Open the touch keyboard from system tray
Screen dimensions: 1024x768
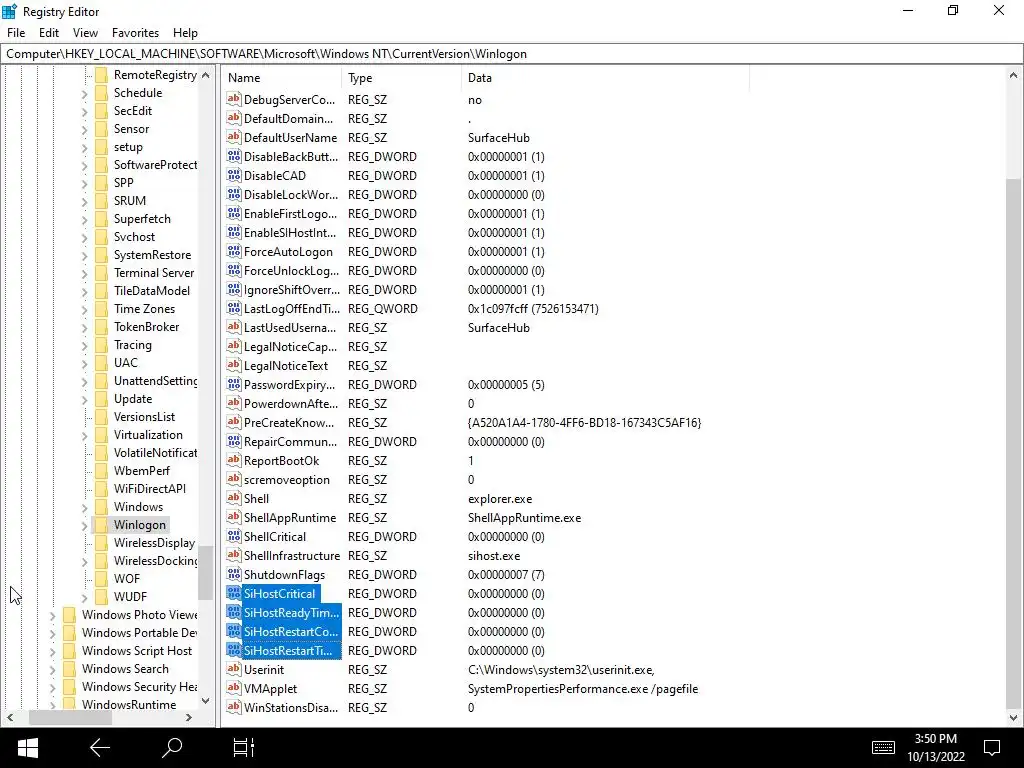[883, 748]
